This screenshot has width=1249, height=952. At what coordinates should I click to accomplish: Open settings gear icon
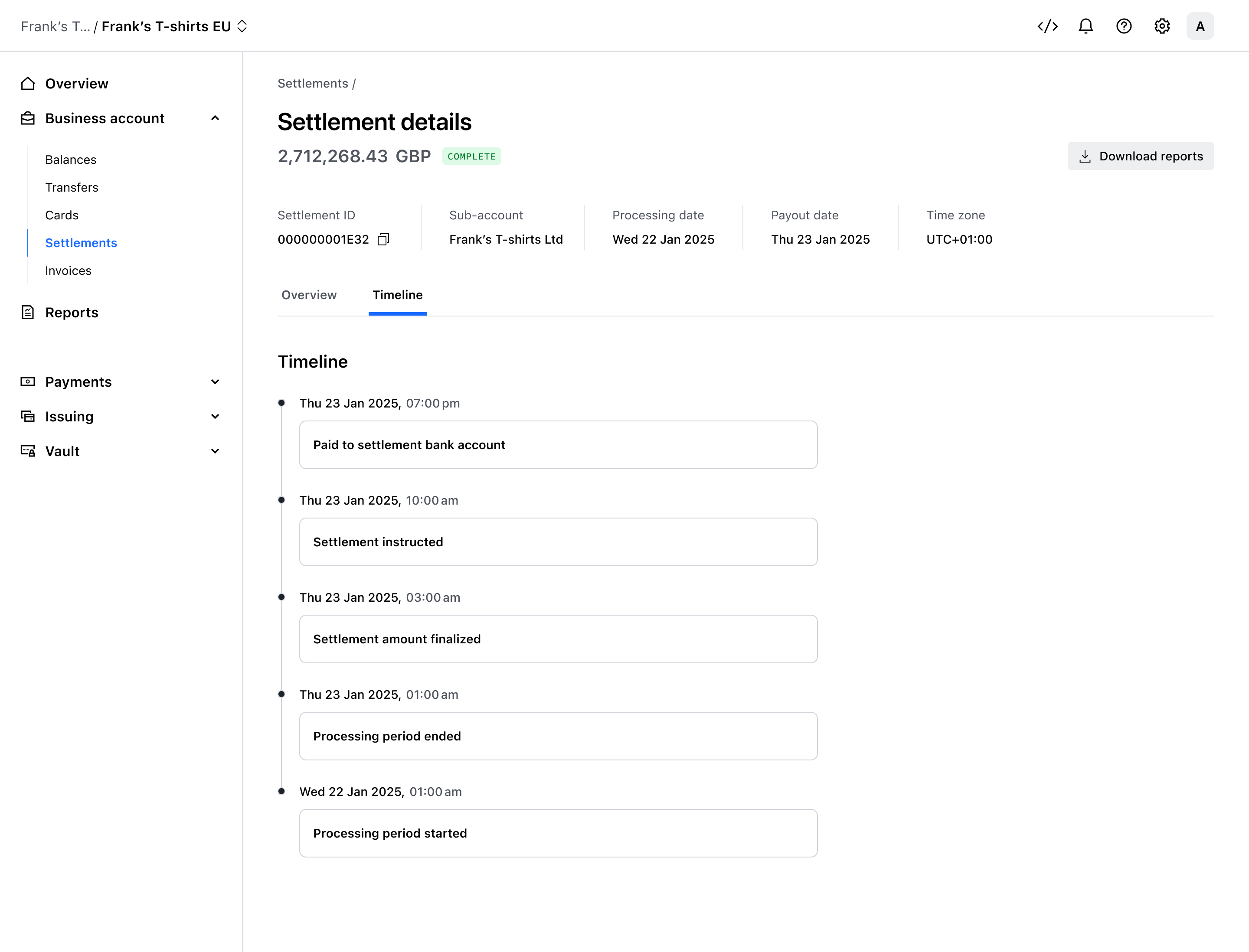coord(1162,26)
